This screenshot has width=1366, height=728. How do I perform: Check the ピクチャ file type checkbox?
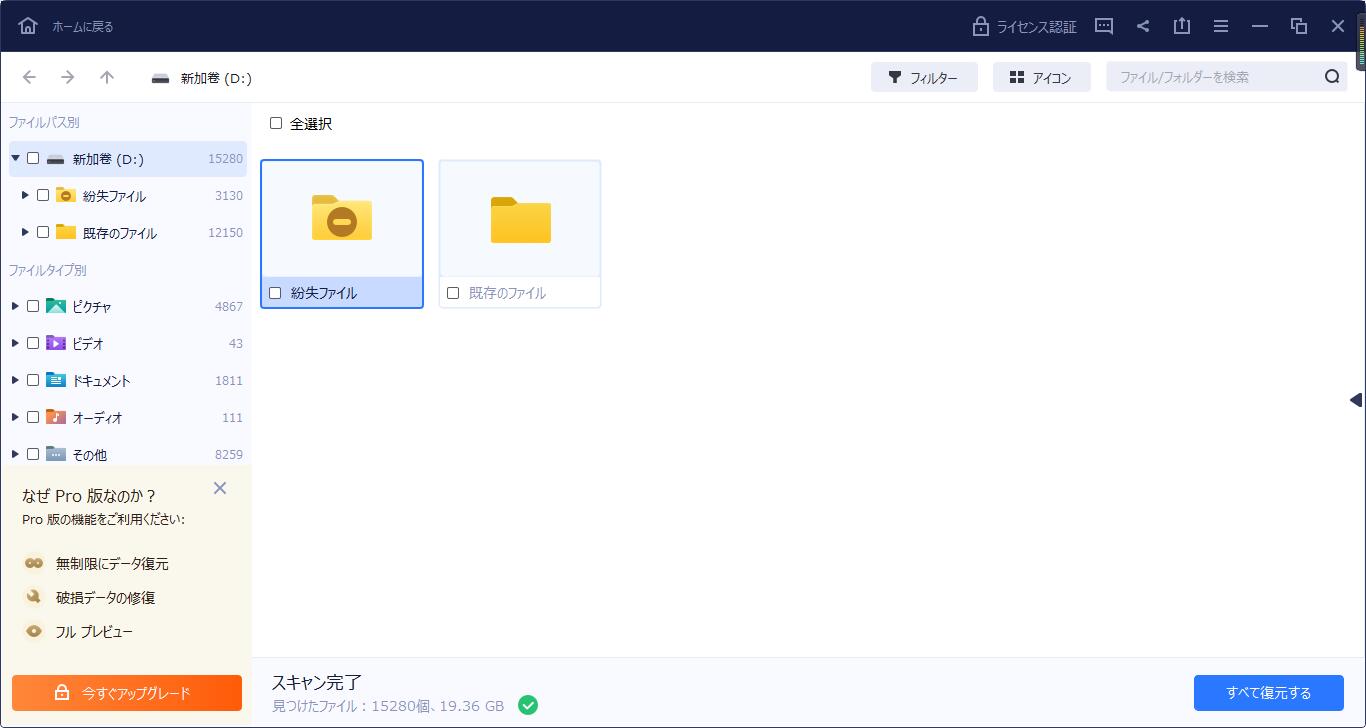[x=33, y=306]
